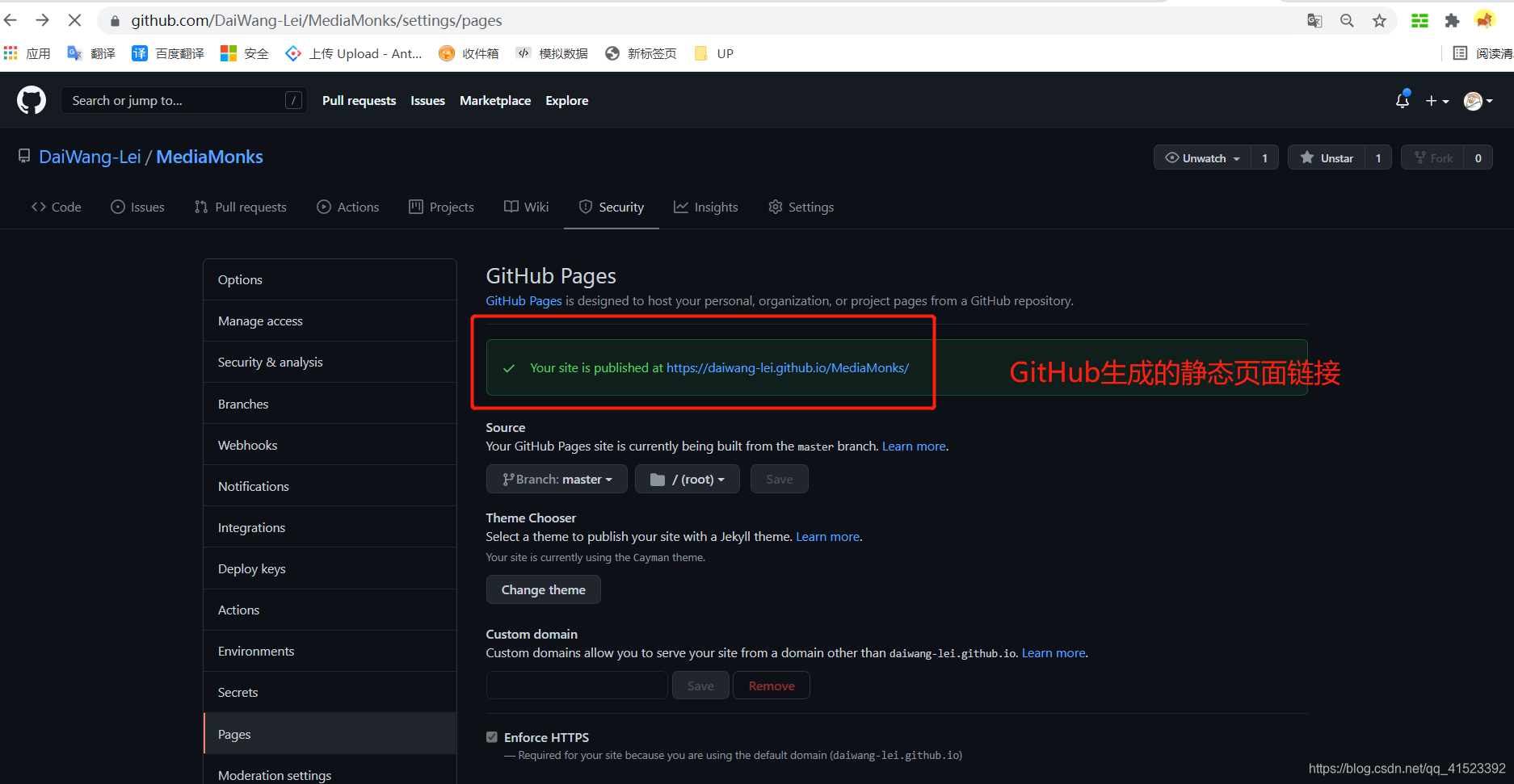Click the red Remove button
Viewport: 1514px width, 784px height.
(772, 685)
